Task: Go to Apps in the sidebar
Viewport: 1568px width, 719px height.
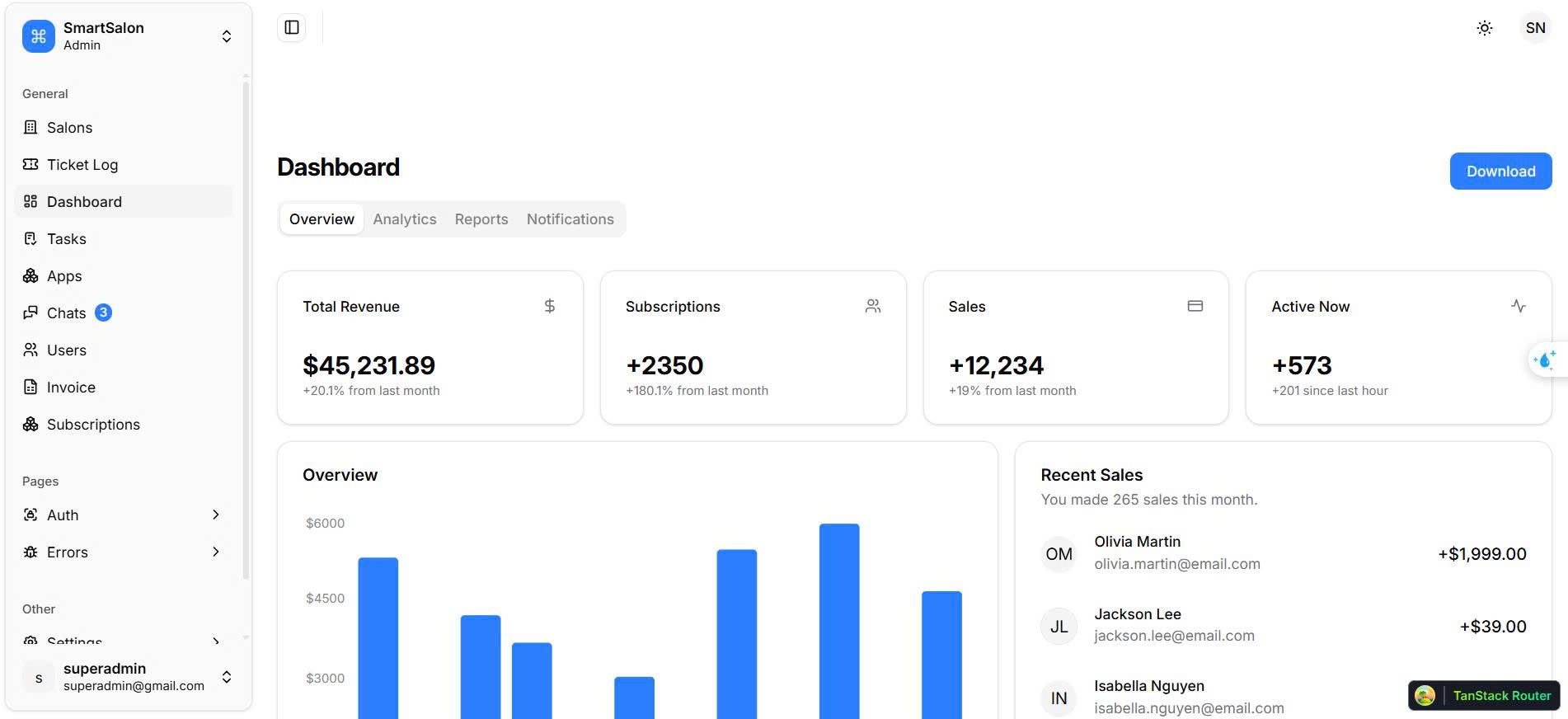Action: (x=124, y=275)
